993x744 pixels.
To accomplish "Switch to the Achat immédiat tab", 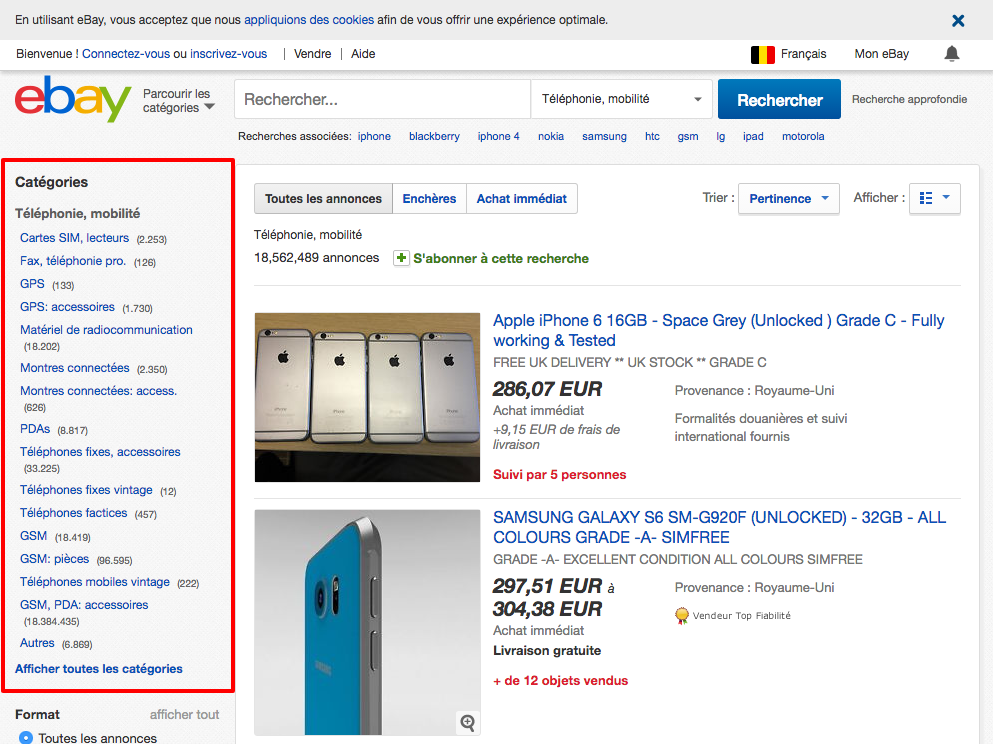I will [x=521, y=199].
